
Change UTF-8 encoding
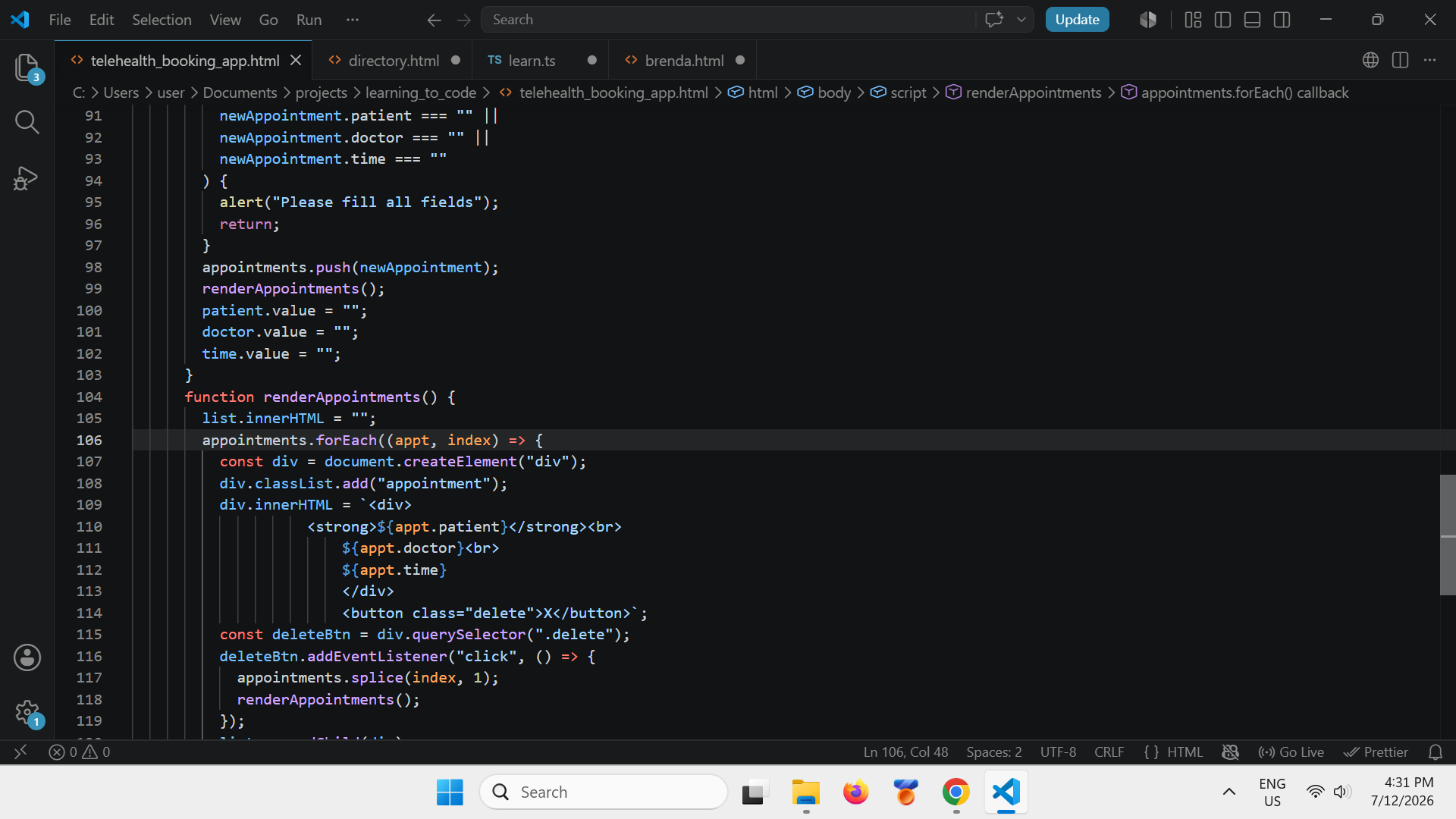click(1058, 752)
